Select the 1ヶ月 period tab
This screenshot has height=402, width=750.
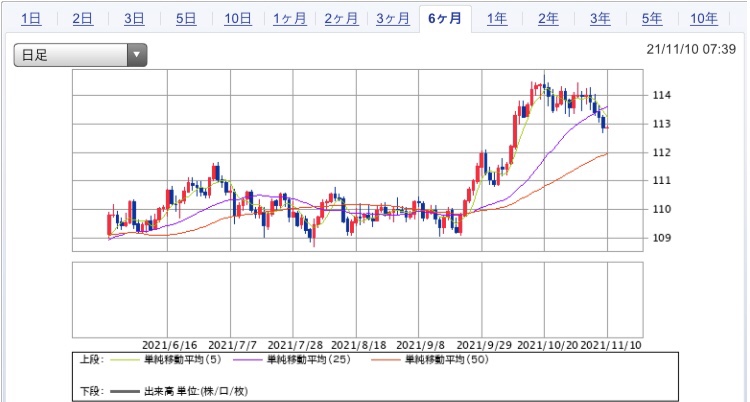pyautogui.click(x=290, y=19)
